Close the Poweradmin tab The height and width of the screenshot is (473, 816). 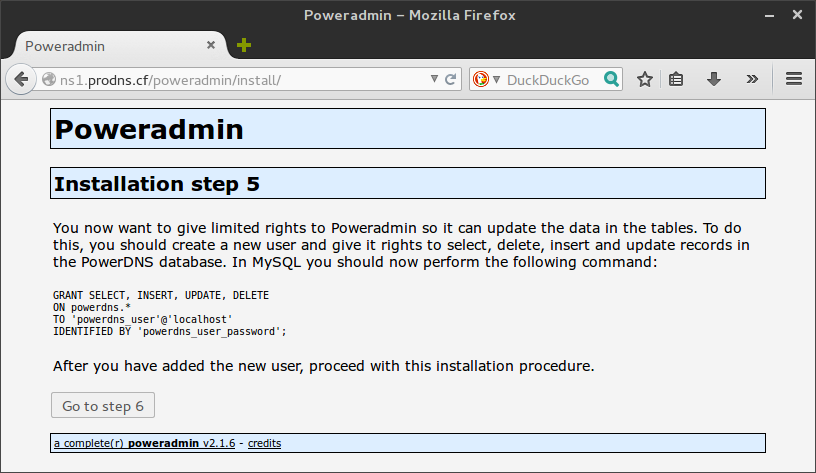tap(211, 45)
